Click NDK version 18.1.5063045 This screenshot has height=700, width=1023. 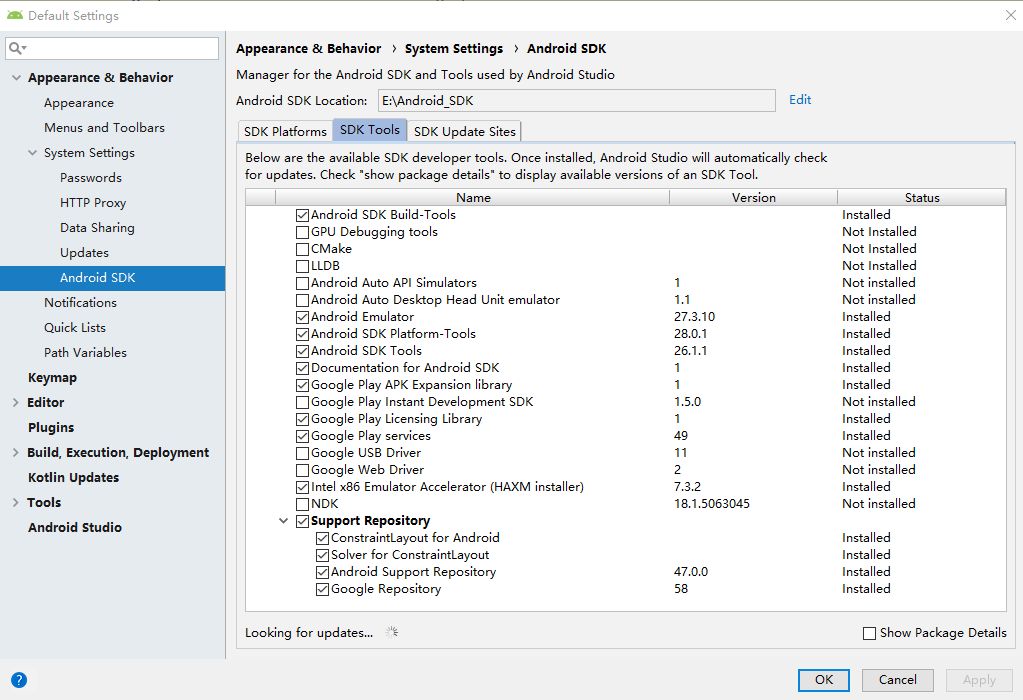point(712,504)
